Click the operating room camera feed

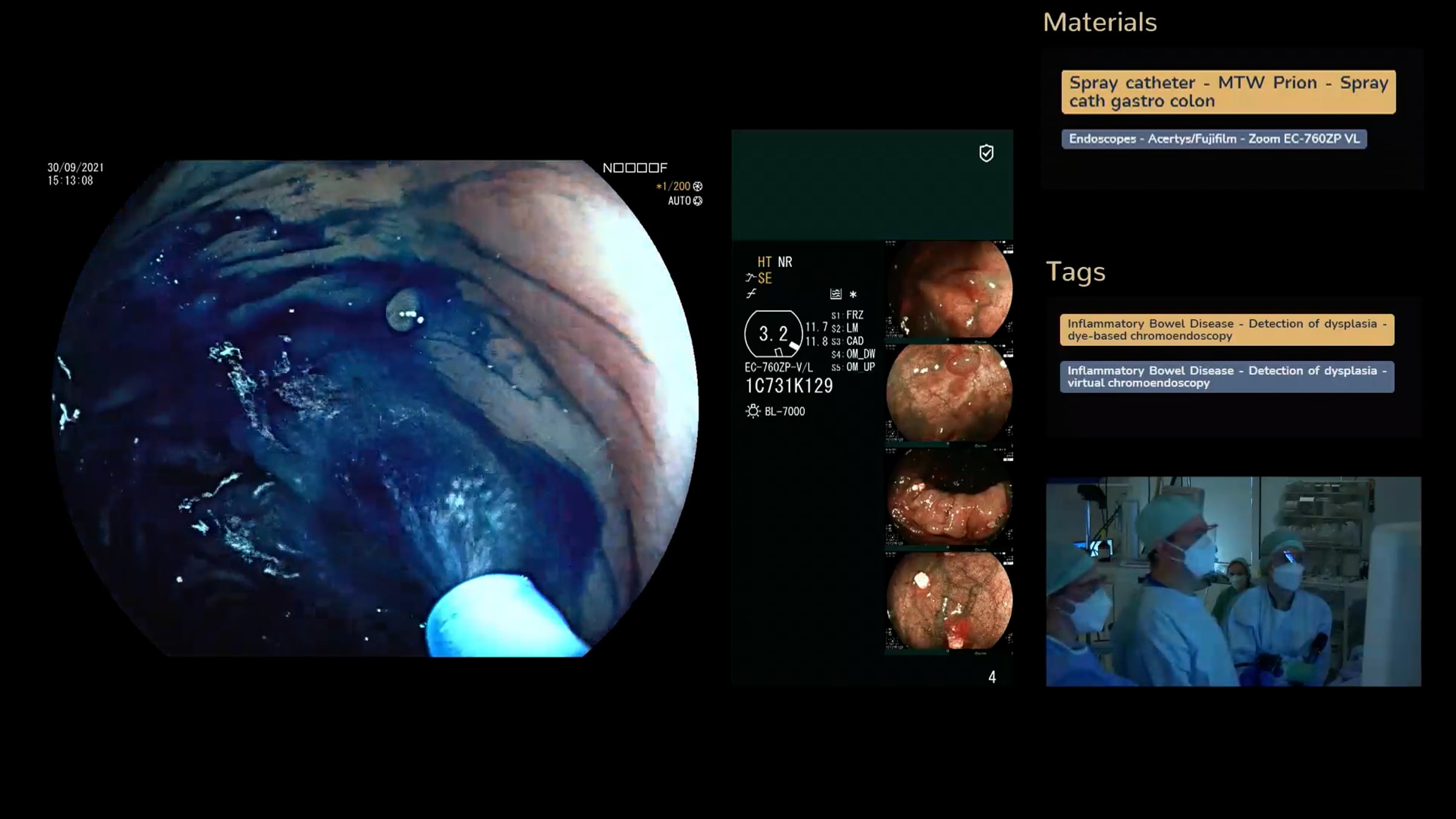(1233, 581)
